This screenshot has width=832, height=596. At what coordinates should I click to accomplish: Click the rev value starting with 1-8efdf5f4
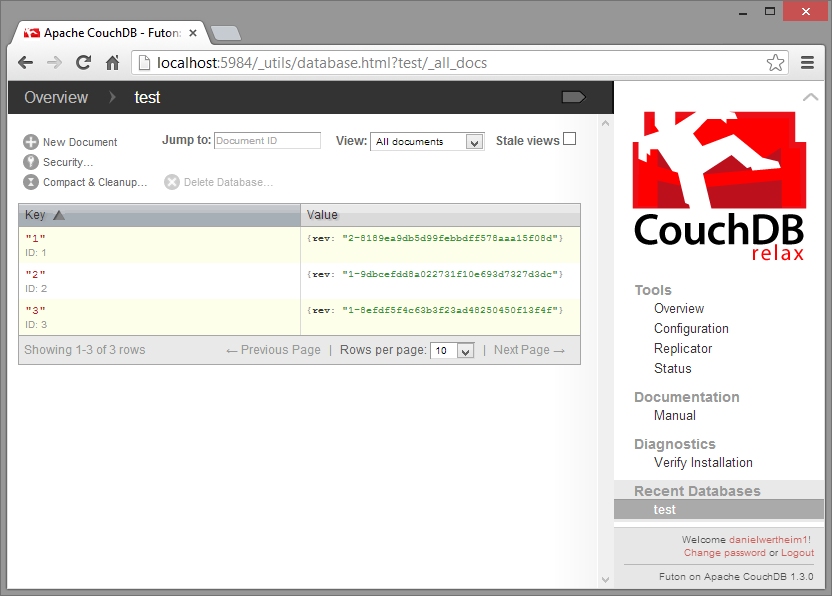coord(450,310)
